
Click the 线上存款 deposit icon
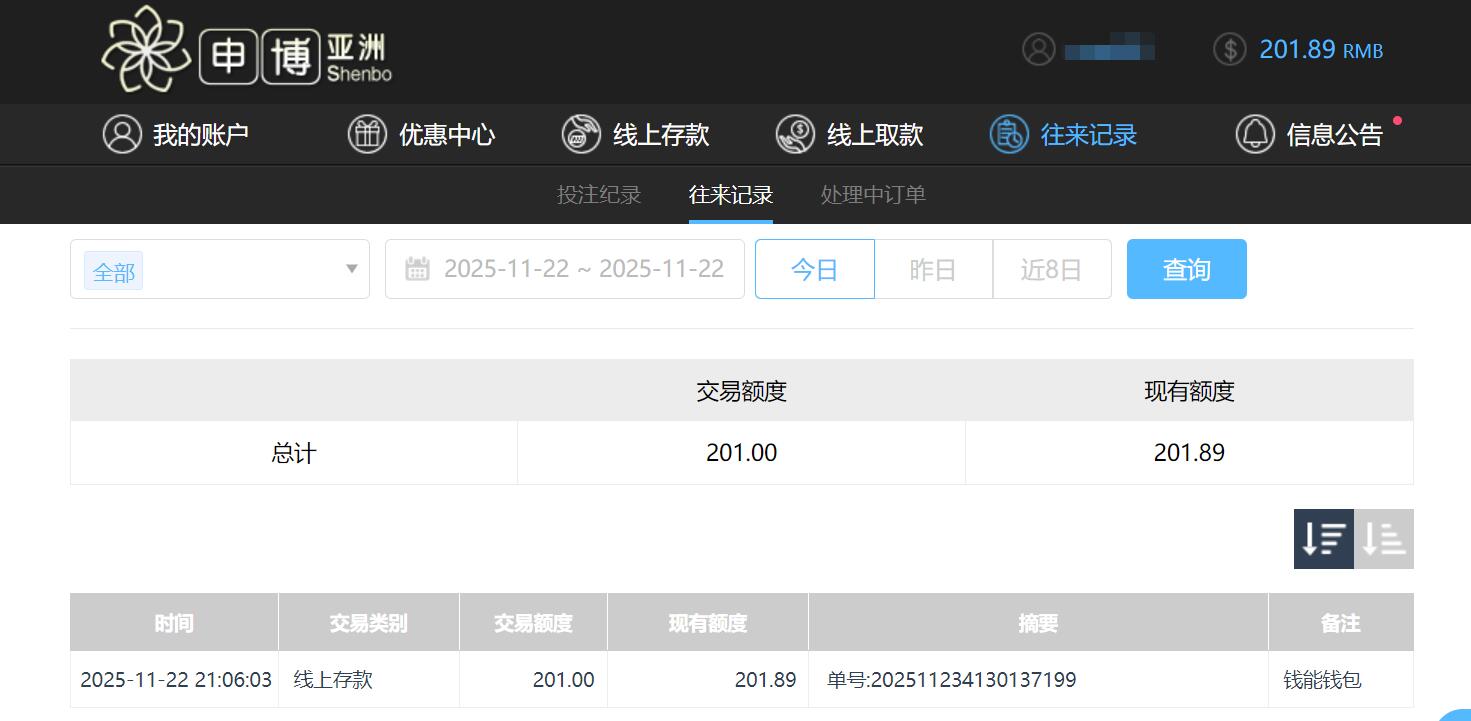(x=580, y=133)
